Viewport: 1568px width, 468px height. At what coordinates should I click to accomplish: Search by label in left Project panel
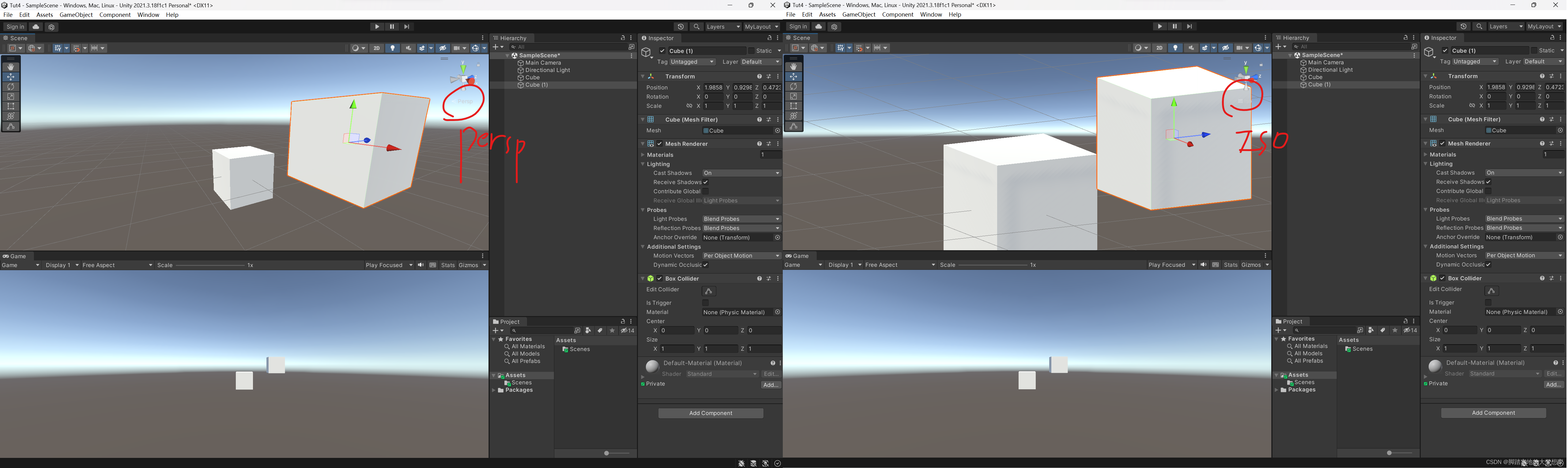(x=600, y=330)
